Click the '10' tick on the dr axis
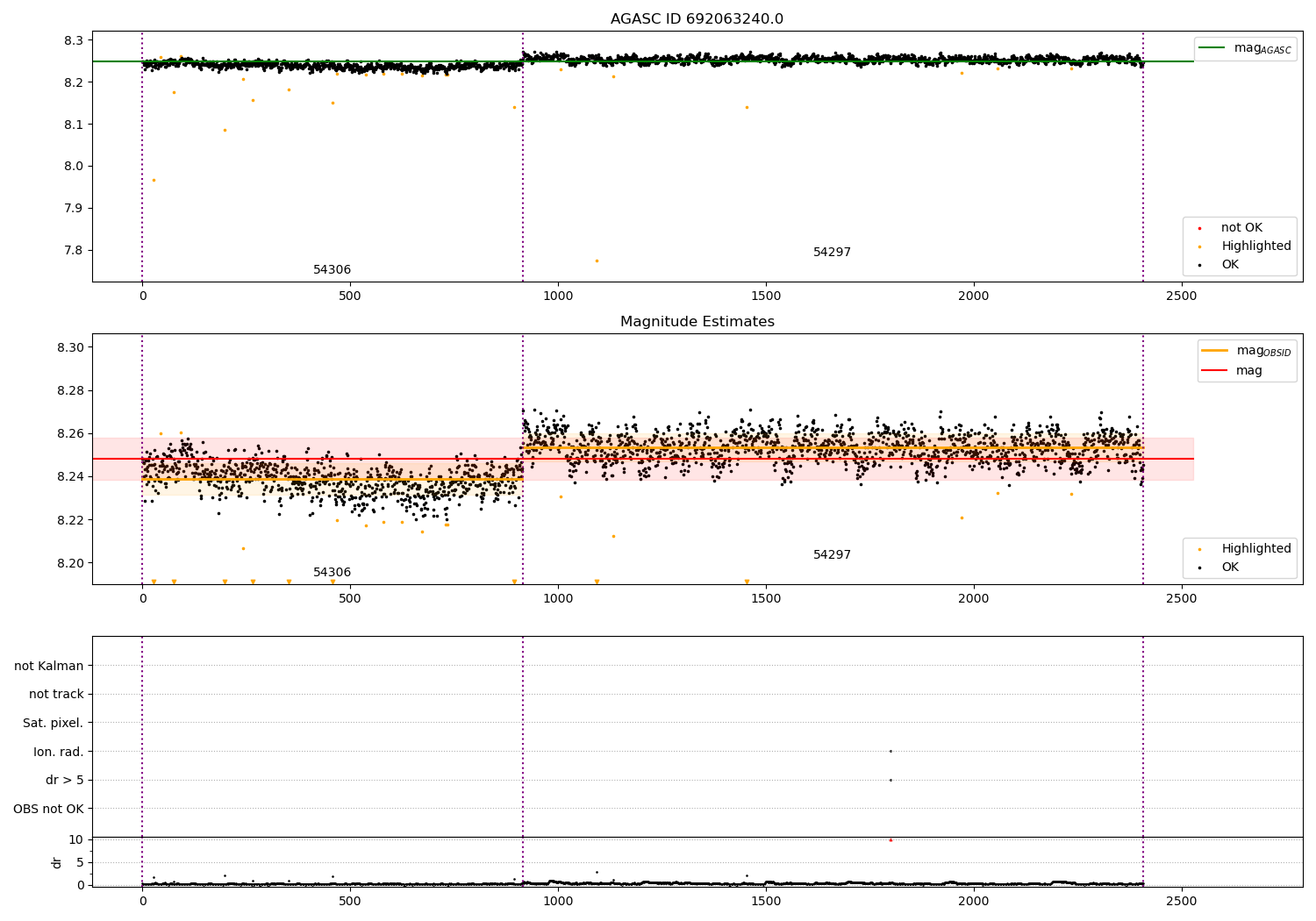The width and height of the screenshot is (1316, 921). 76,840
